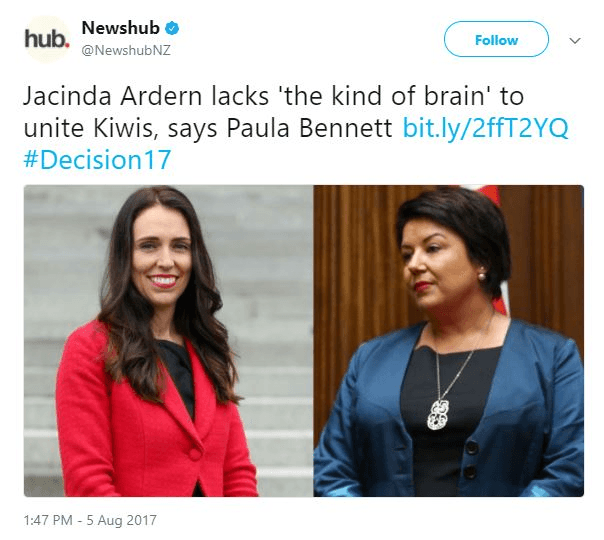Image resolution: width=604 pixels, height=540 pixels.
Task: View the photo of woman in blue jacket
Action: point(449,341)
